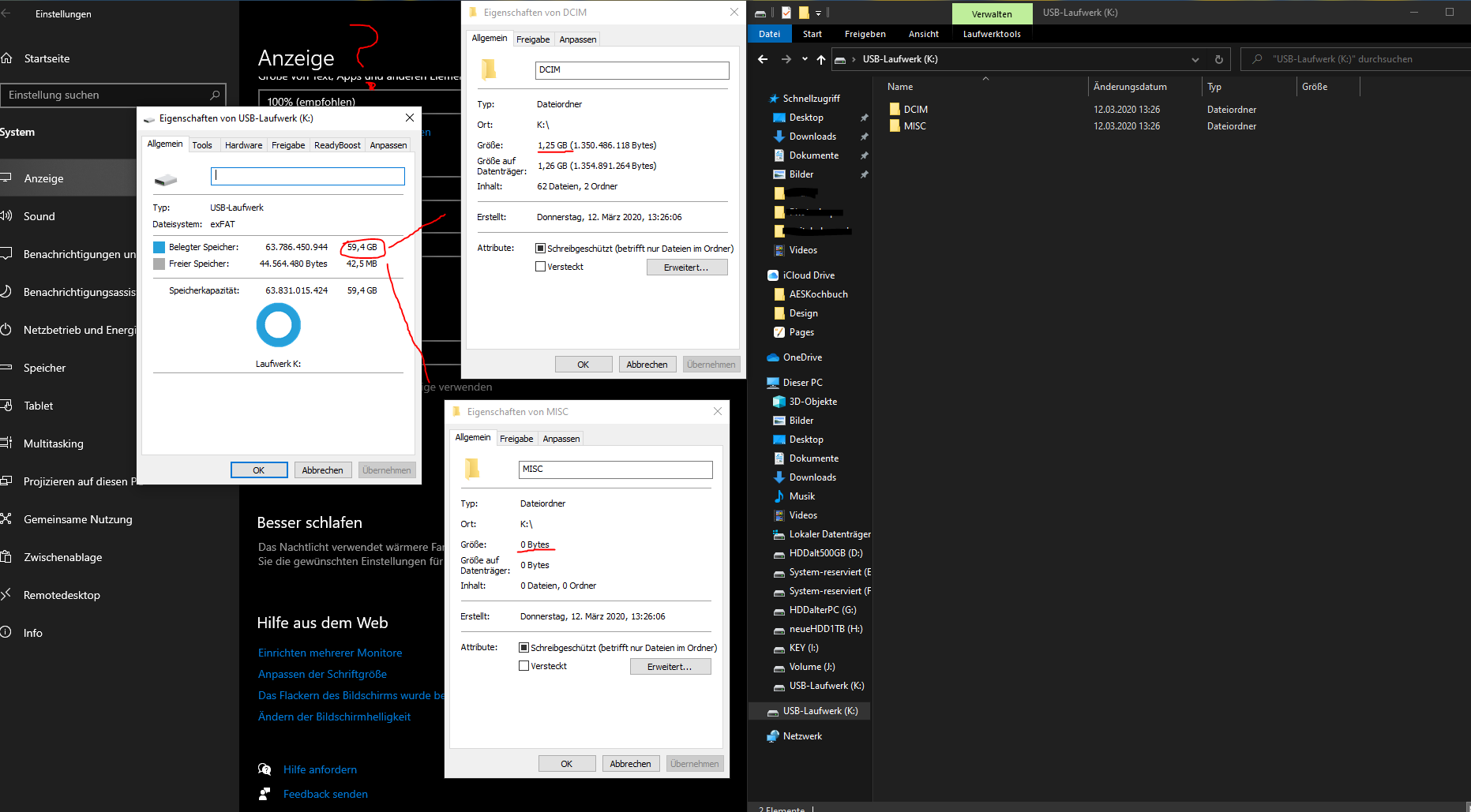Go up one folder level in Explorer
Screen dimensions: 1471x812
point(821,59)
